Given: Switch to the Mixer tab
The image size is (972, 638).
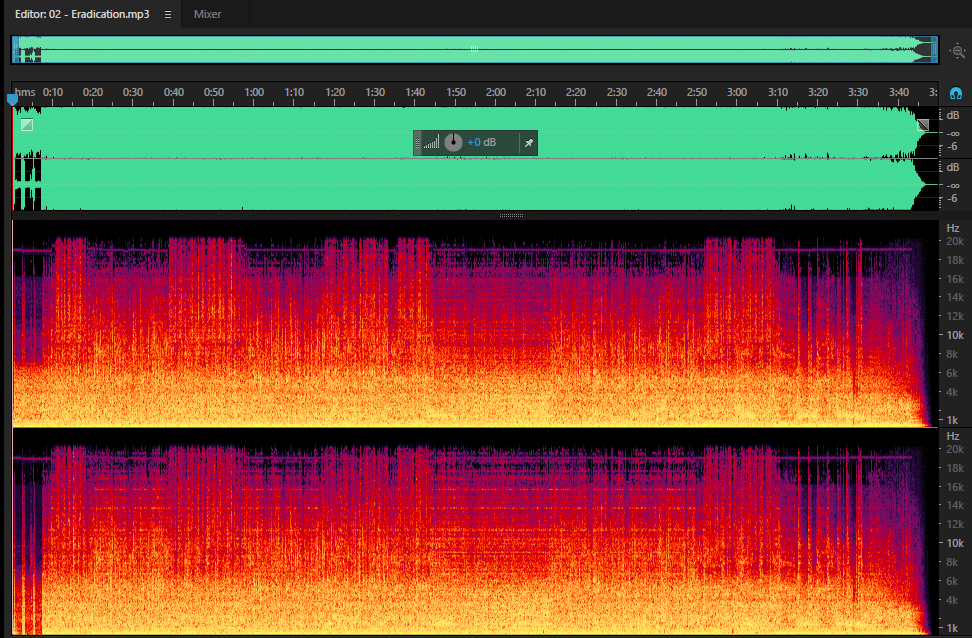Looking at the screenshot, I should point(207,14).
